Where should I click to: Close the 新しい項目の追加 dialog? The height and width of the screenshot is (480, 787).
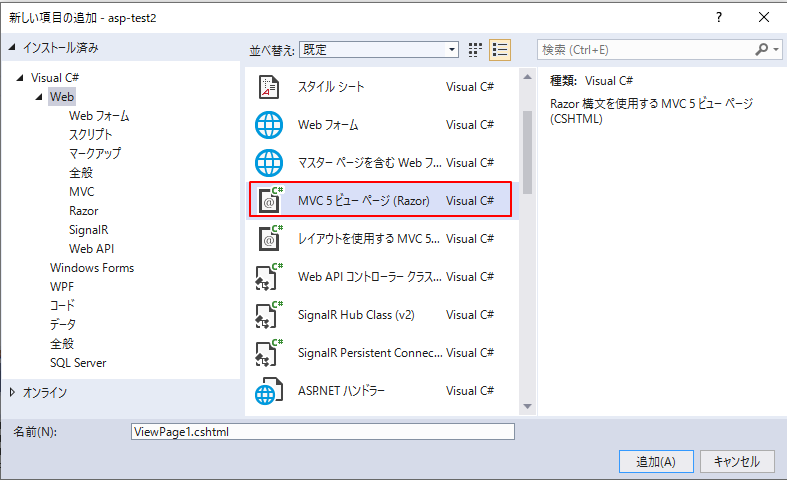click(764, 18)
